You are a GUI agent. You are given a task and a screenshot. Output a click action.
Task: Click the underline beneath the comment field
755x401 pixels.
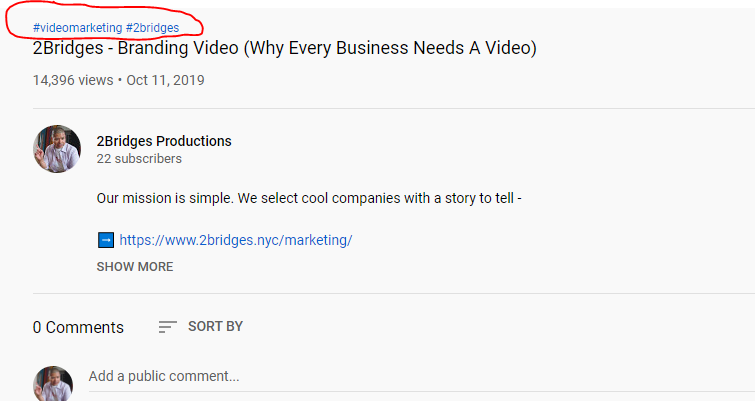422,391
